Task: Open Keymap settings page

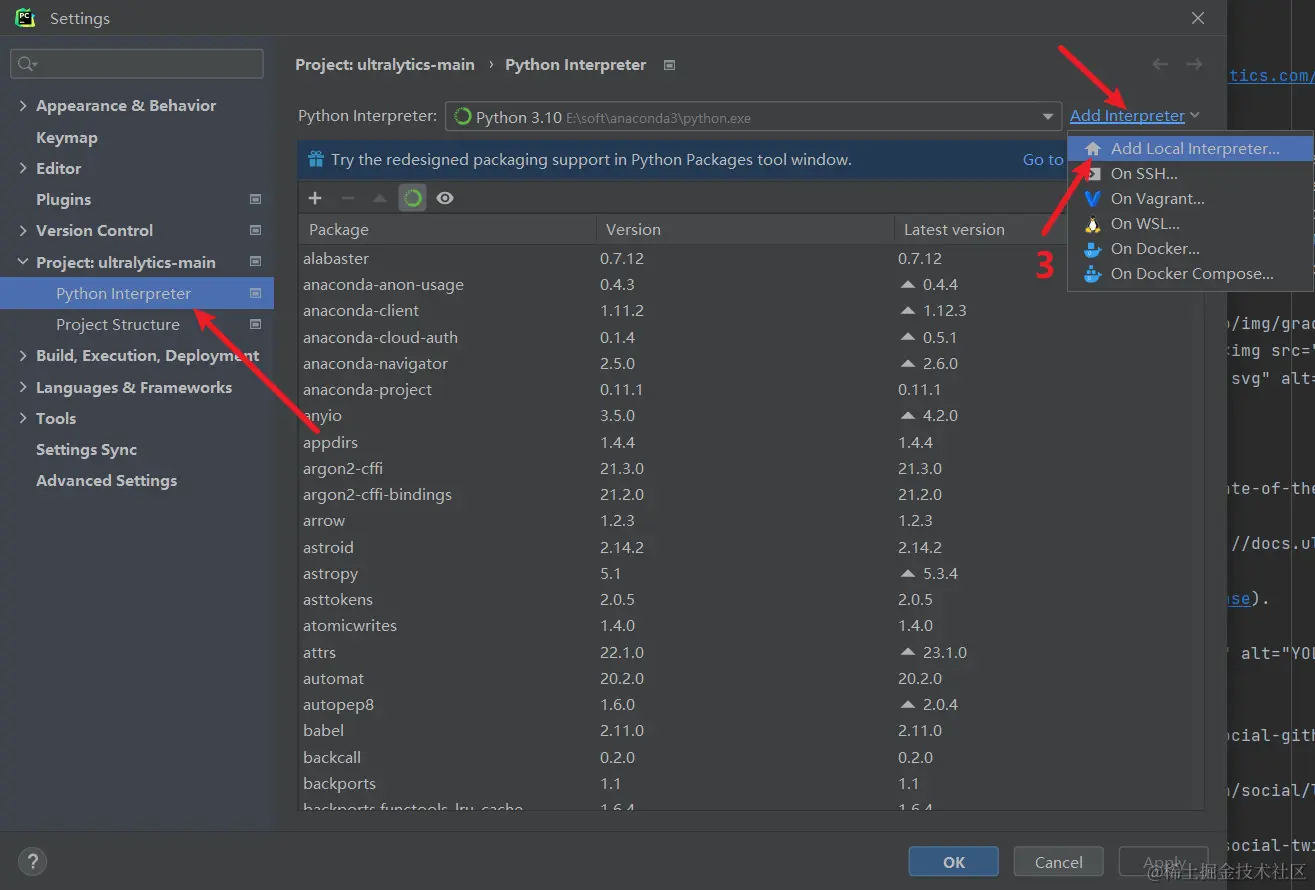Action: click(x=67, y=137)
